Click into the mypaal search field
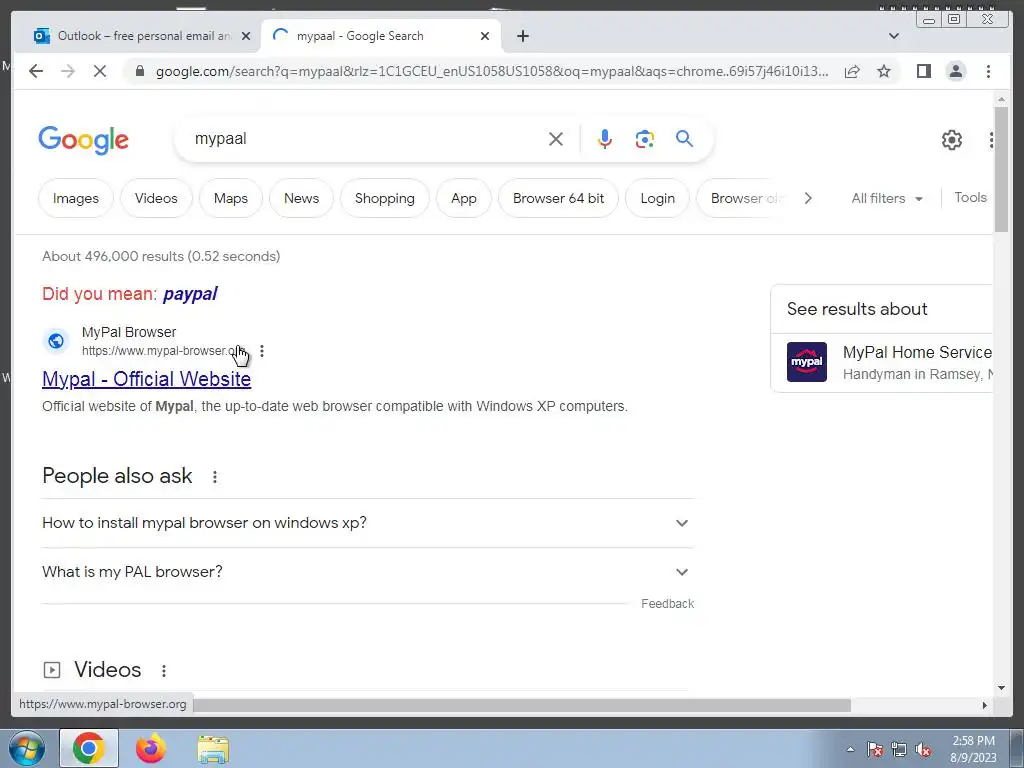Viewport: 1024px width, 768px height. tap(366, 139)
